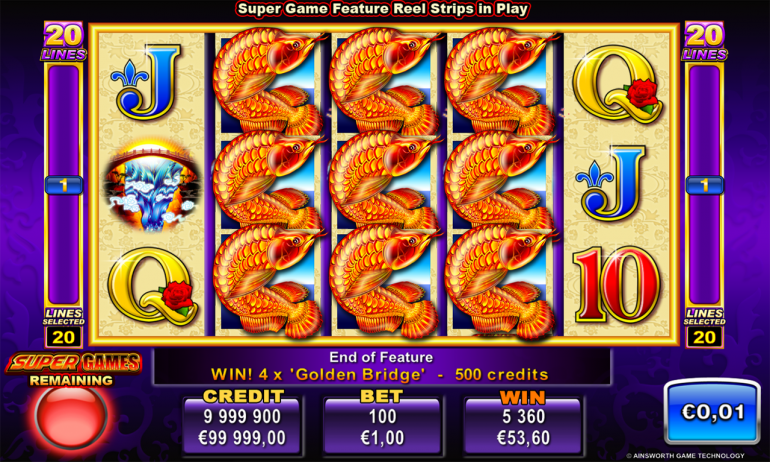This screenshot has width=770, height=462.
Task: Click the Credit display panel
Action: coord(242,426)
